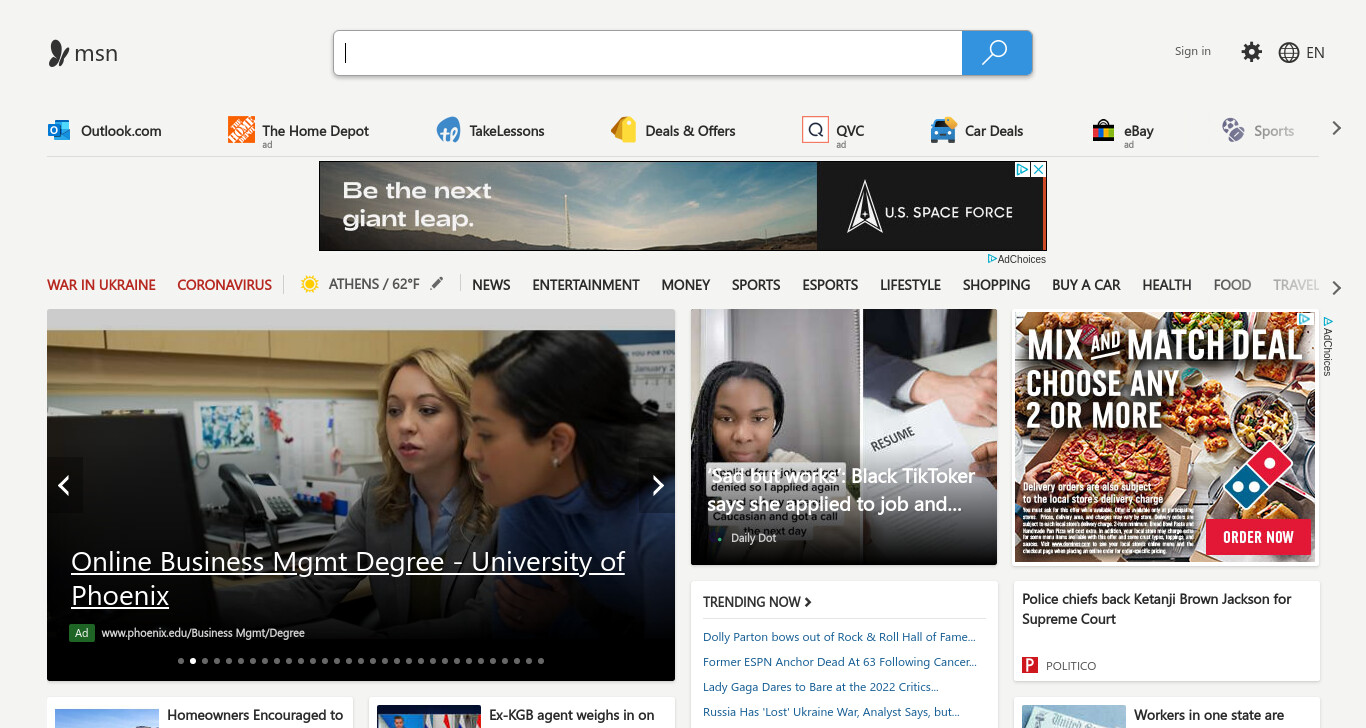Edit location with the pencil icon
The image size is (1366, 728).
(x=436, y=284)
